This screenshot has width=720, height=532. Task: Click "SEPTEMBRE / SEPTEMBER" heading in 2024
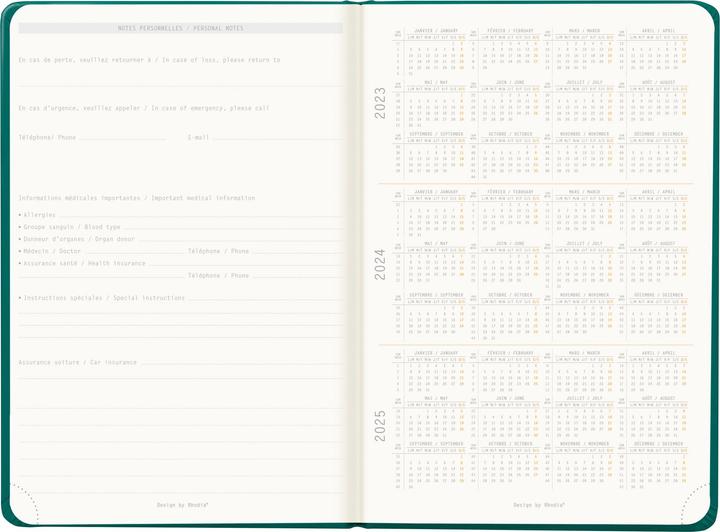[436, 295]
